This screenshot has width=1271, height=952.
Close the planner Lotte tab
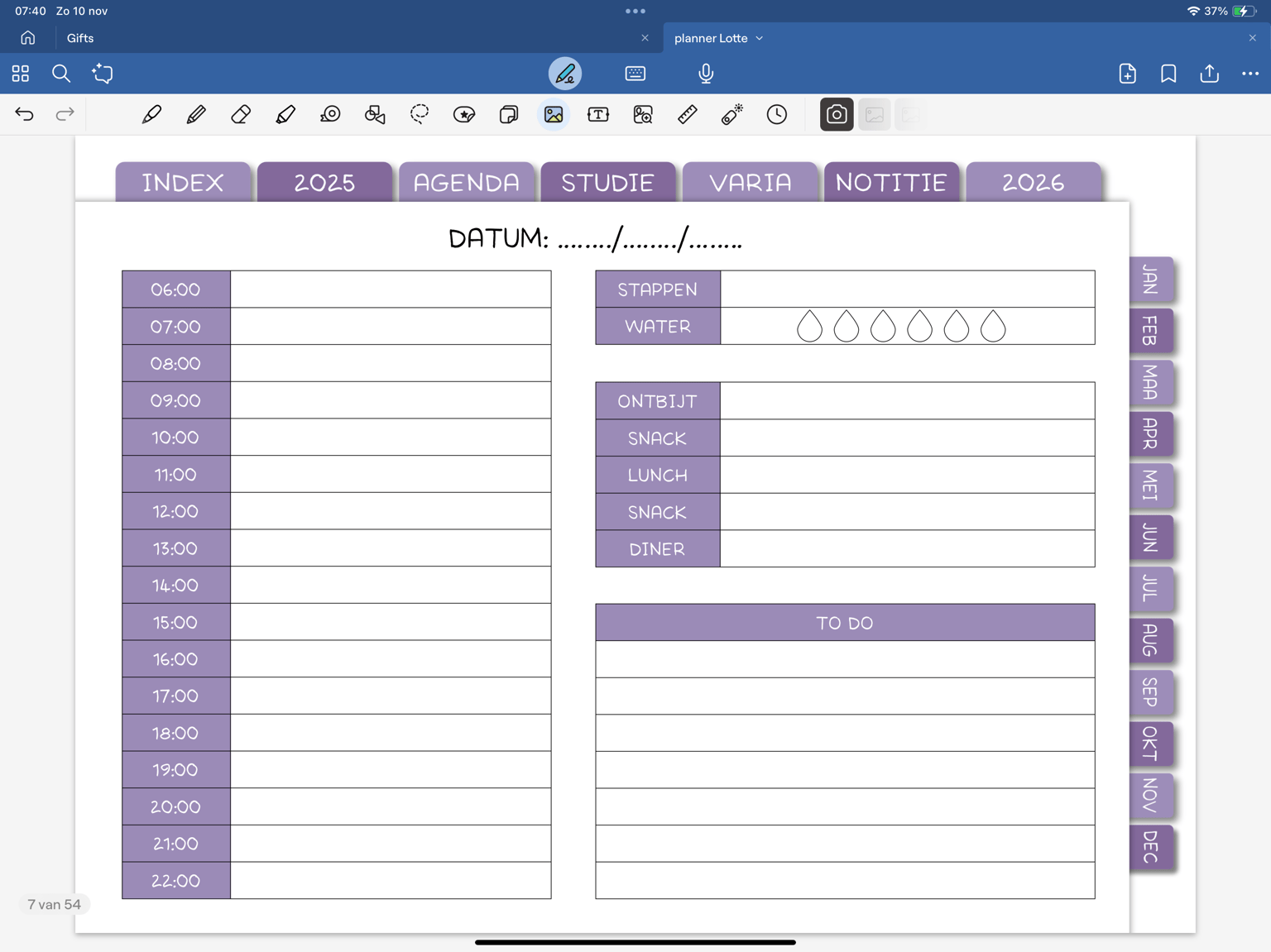[1253, 38]
